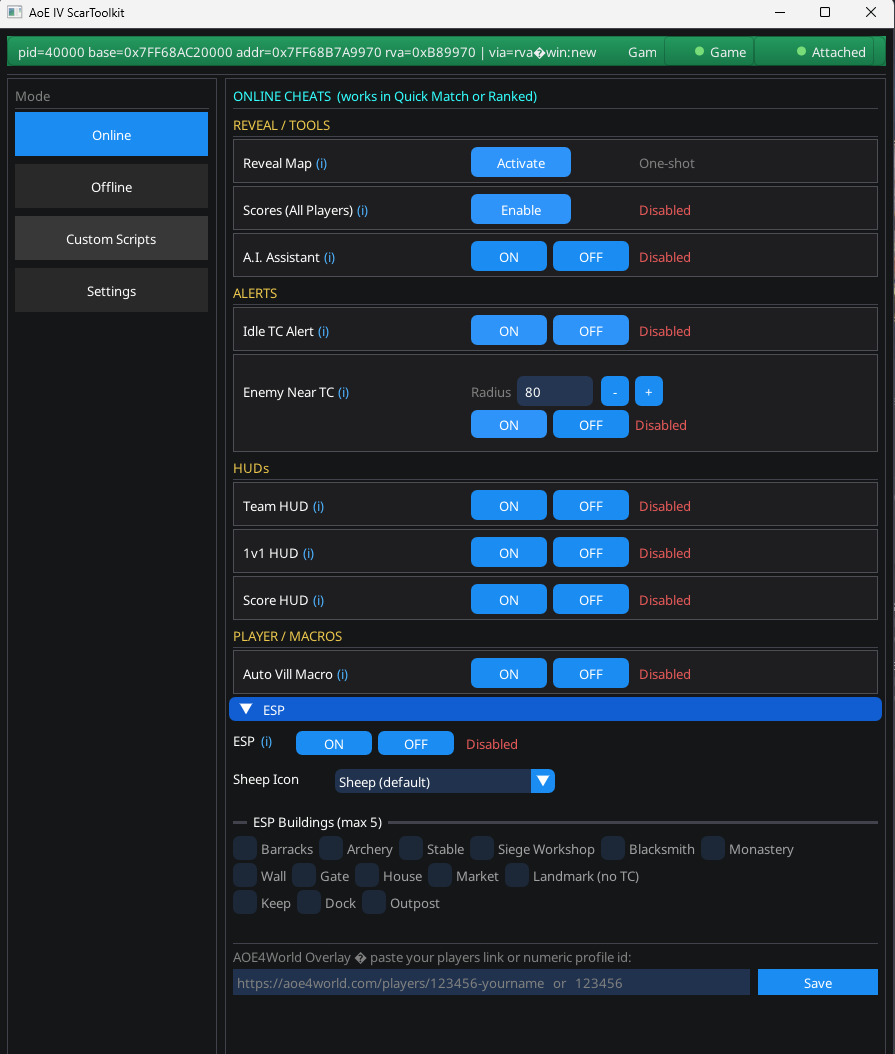Check the Blacksmith ESP building option

pyautogui.click(x=612, y=848)
